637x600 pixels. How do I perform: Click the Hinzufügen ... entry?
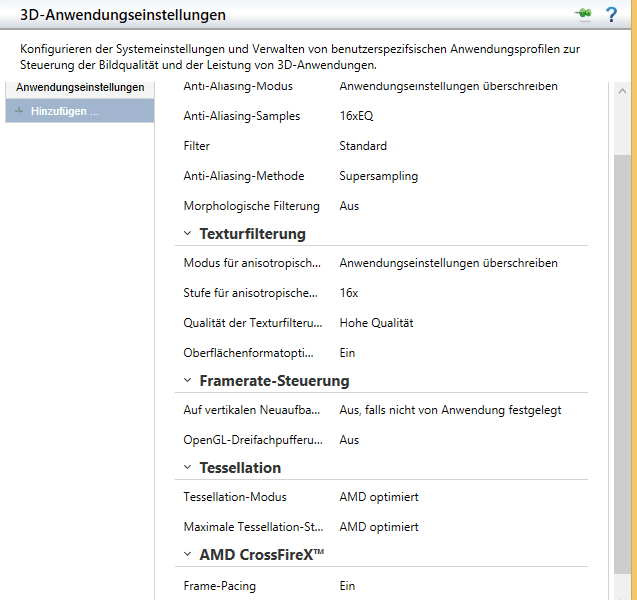point(80,111)
